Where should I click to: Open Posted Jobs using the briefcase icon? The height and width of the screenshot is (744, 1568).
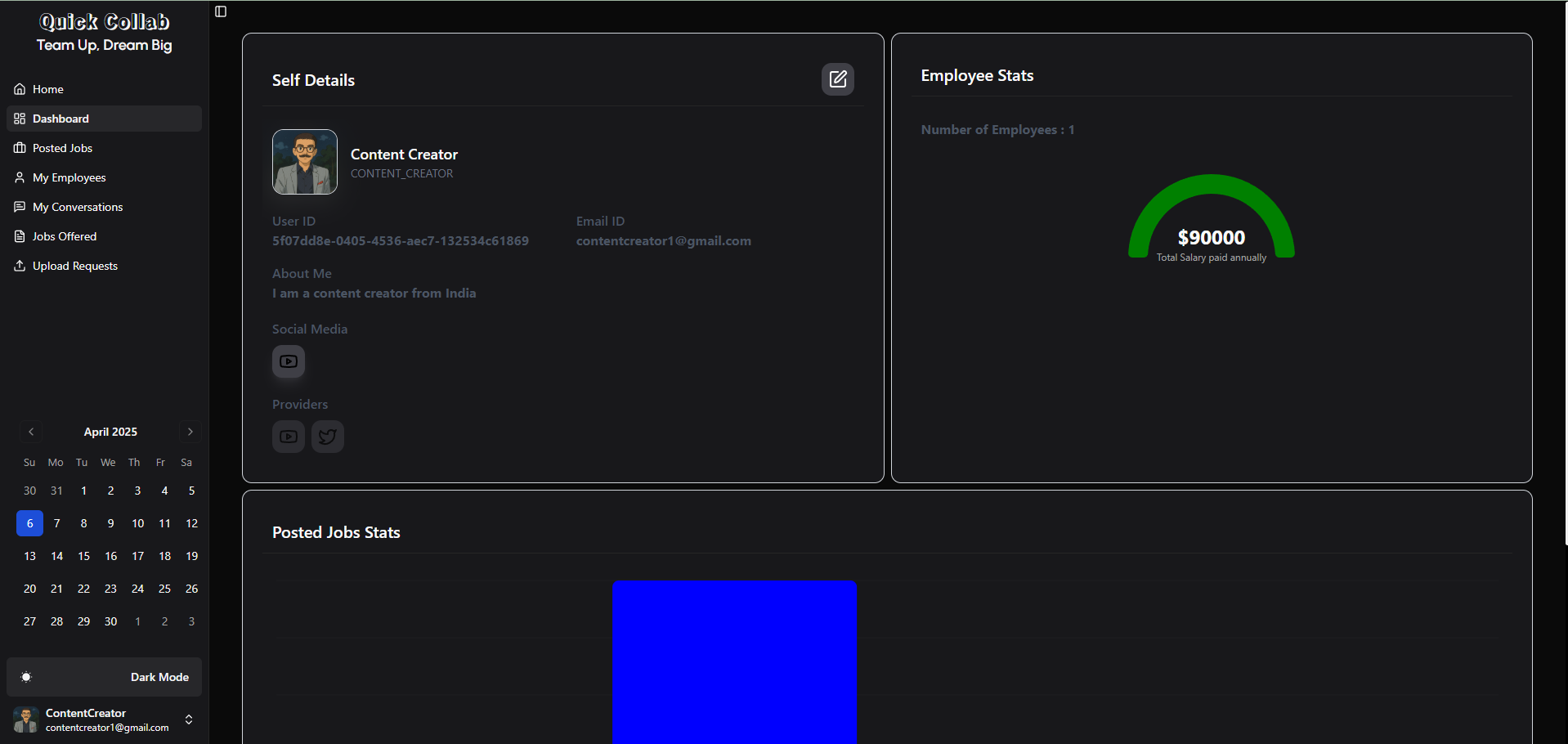[x=20, y=148]
